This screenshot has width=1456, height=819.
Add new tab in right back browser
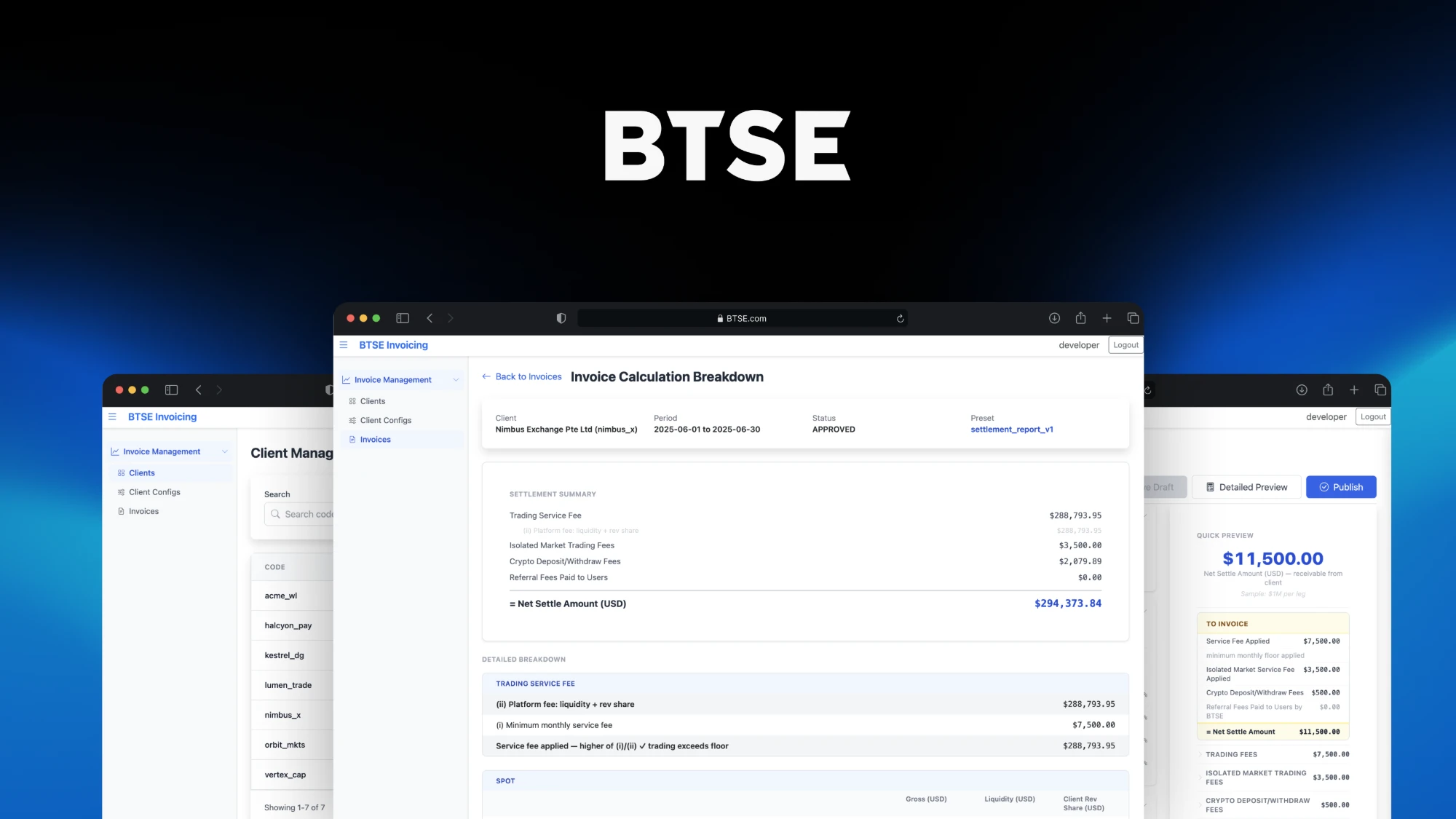(1354, 390)
